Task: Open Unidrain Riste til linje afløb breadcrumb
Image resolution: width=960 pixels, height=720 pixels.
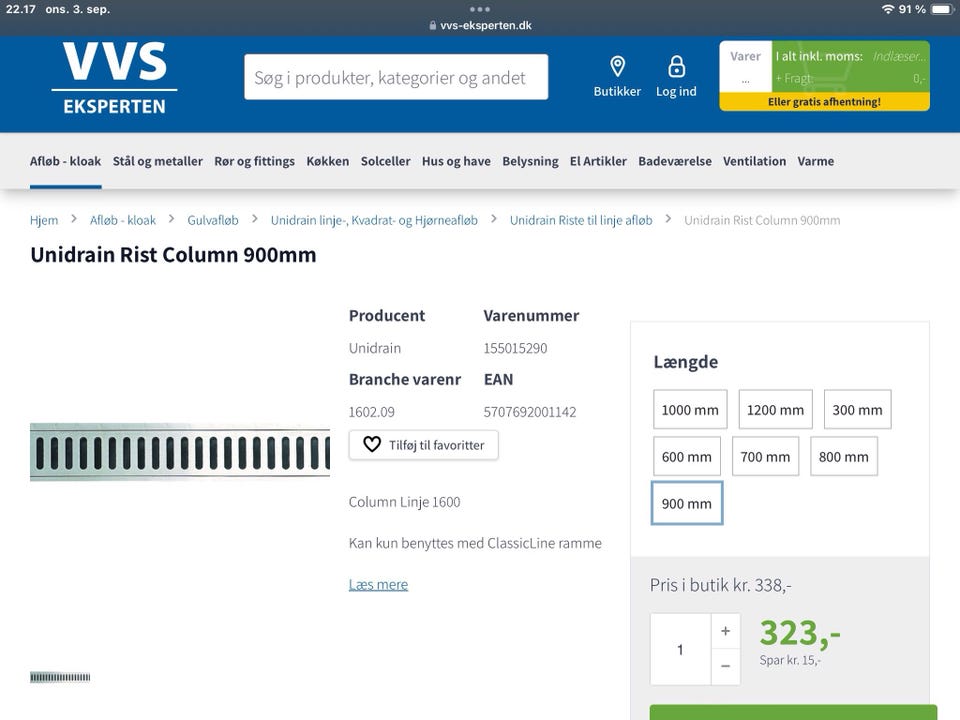Action: click(581, 220)
